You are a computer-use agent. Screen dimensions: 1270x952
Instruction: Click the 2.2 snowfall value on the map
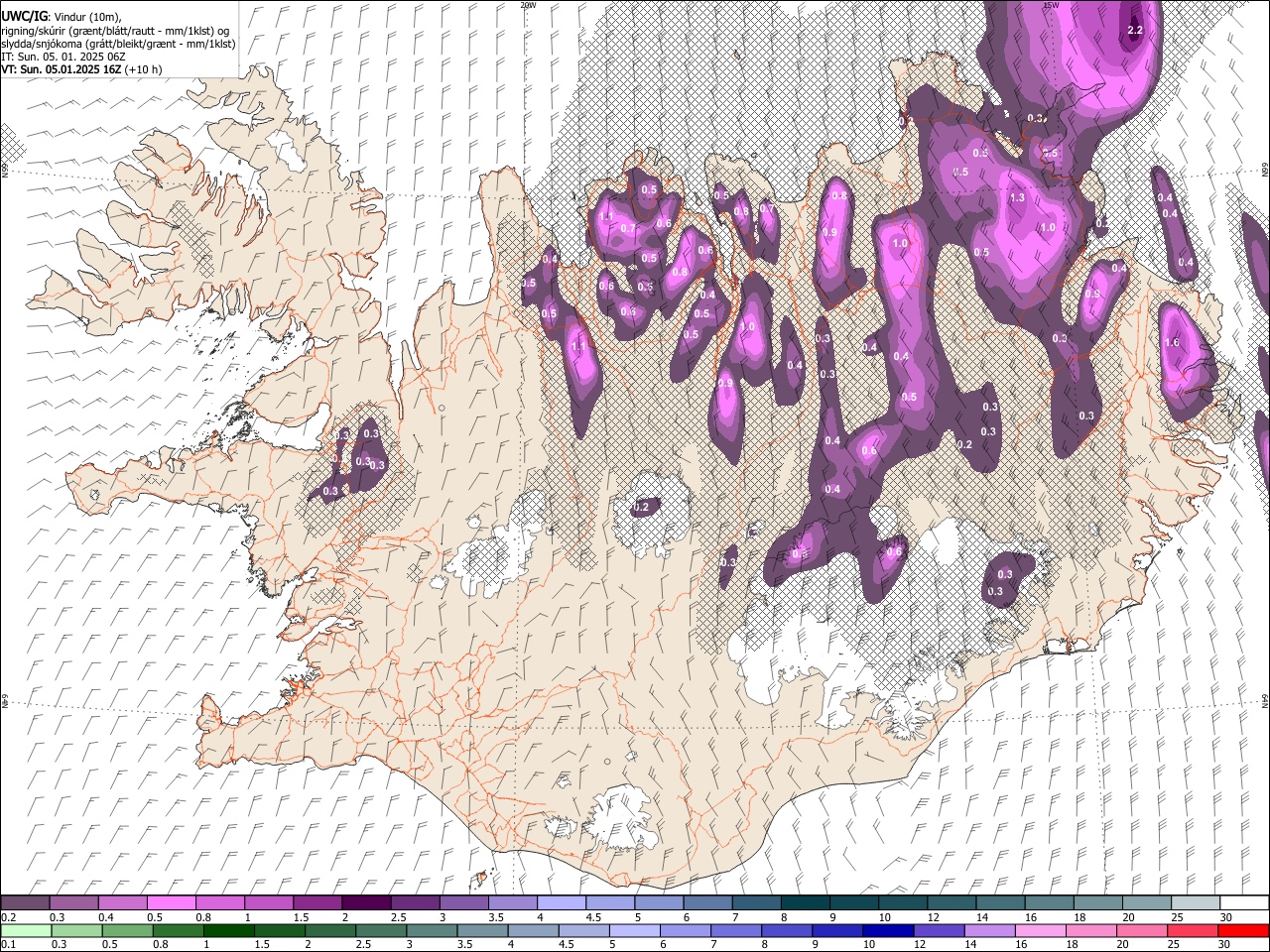point(1136,31)
